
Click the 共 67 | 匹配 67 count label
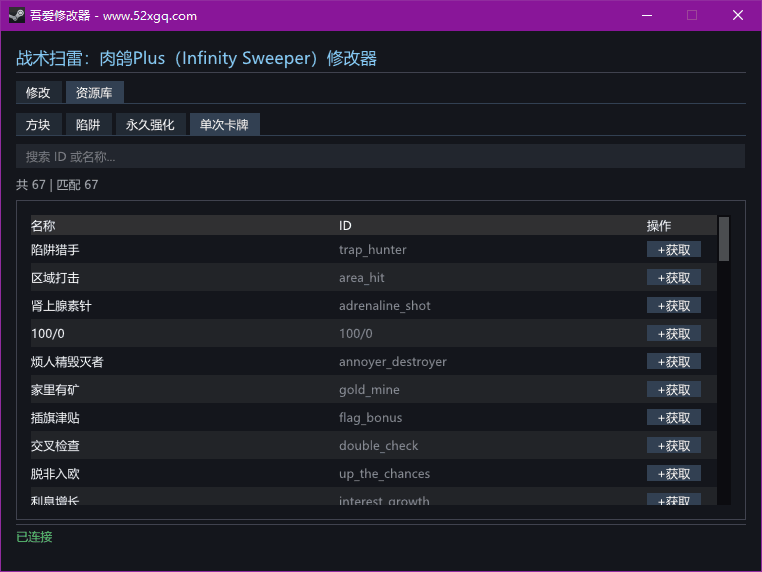57,185
